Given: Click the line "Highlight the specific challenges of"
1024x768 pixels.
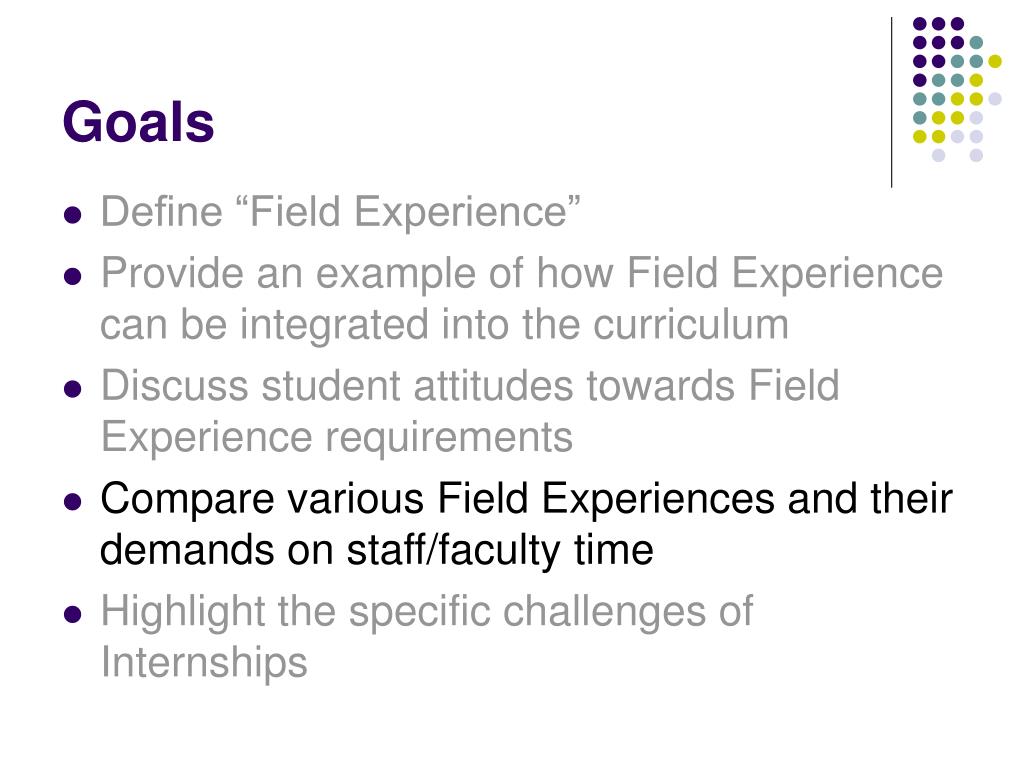Looking at the screenshot, I should [x=427, y=611].
